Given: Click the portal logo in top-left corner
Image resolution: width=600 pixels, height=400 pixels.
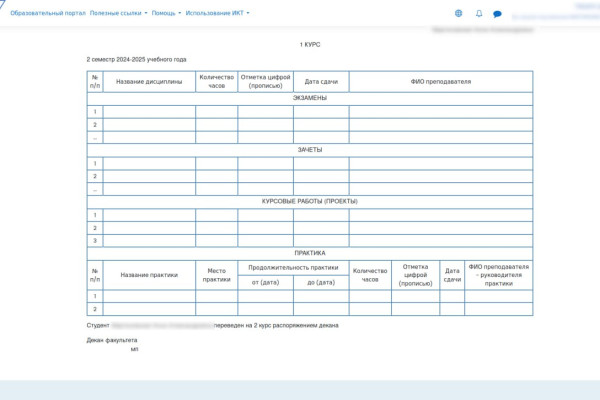Looking at the screenshot, I should (3, 11).
